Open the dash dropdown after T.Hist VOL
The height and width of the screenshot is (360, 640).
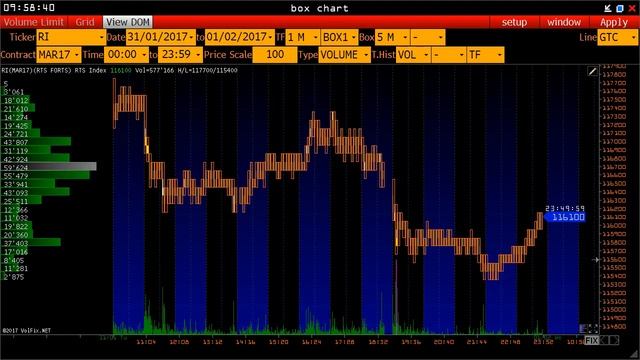tap(448, 55)
